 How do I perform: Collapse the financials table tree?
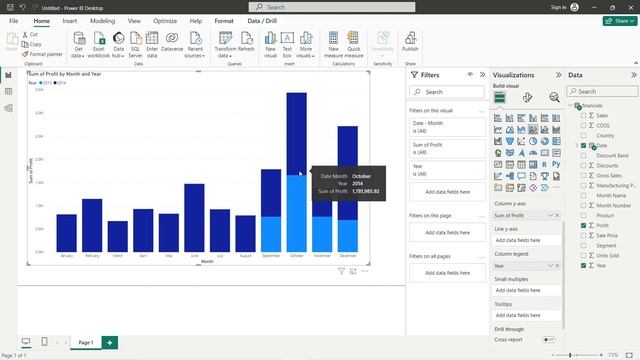(571, 105)
